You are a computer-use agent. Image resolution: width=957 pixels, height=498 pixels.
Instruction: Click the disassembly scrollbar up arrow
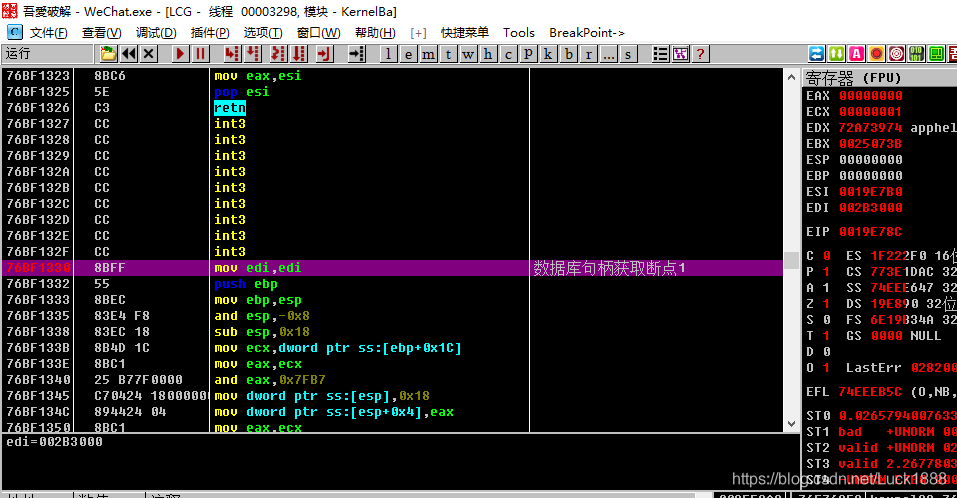[791, 77]
